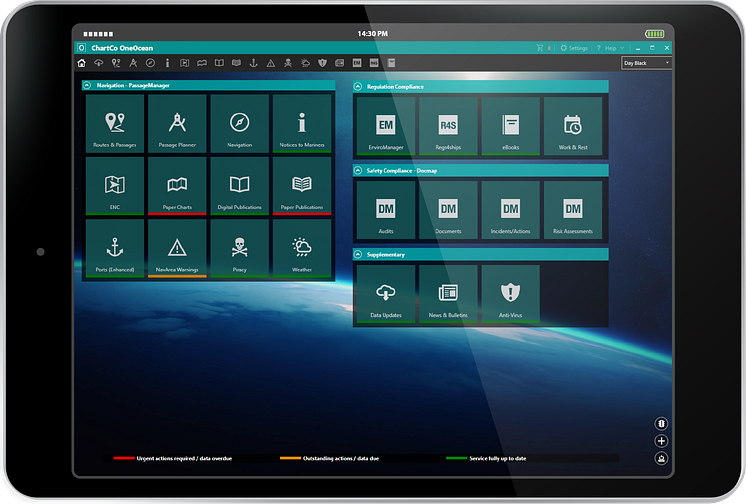Launch the EnviroManager tile
This screenshot has width=746, height=504.
tap(385, 126)
